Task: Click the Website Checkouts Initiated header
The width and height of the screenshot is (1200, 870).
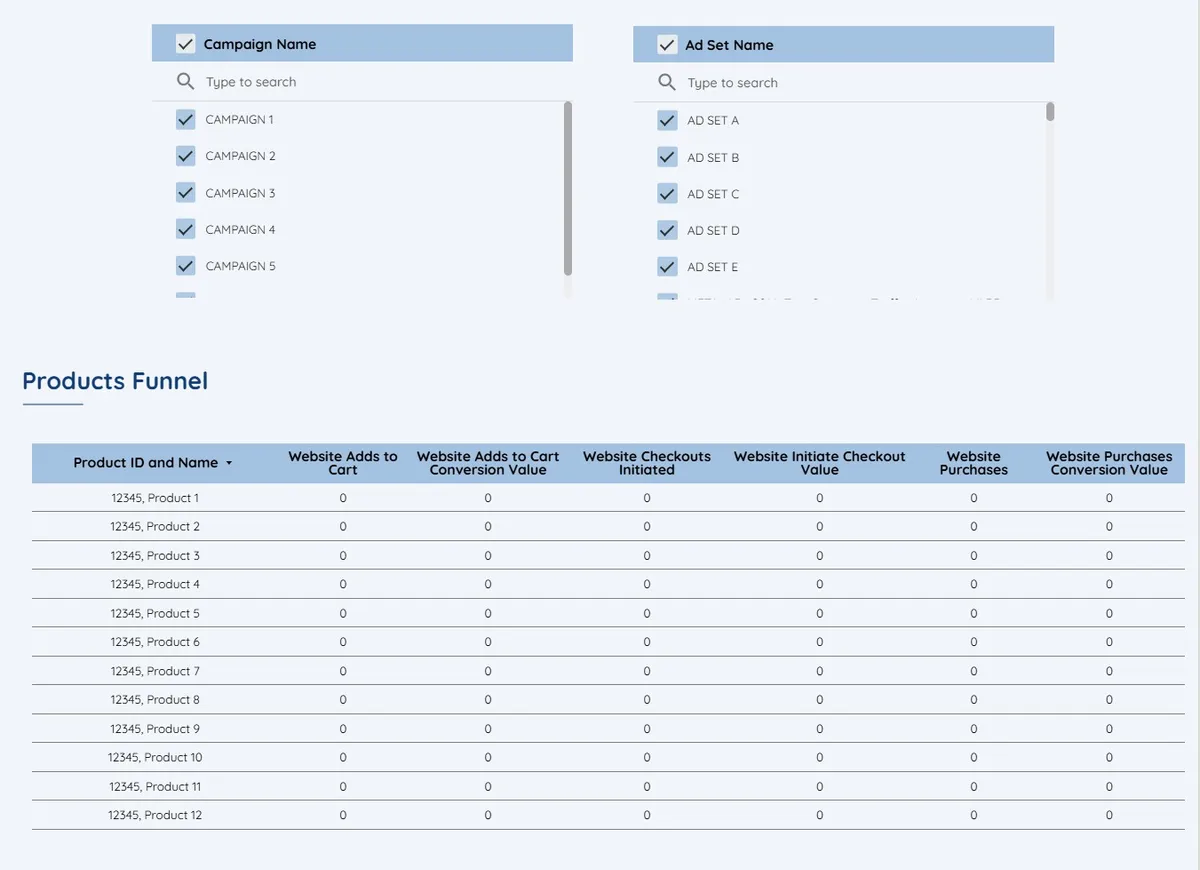Action: pyautogui.click(x=646, y=462)
